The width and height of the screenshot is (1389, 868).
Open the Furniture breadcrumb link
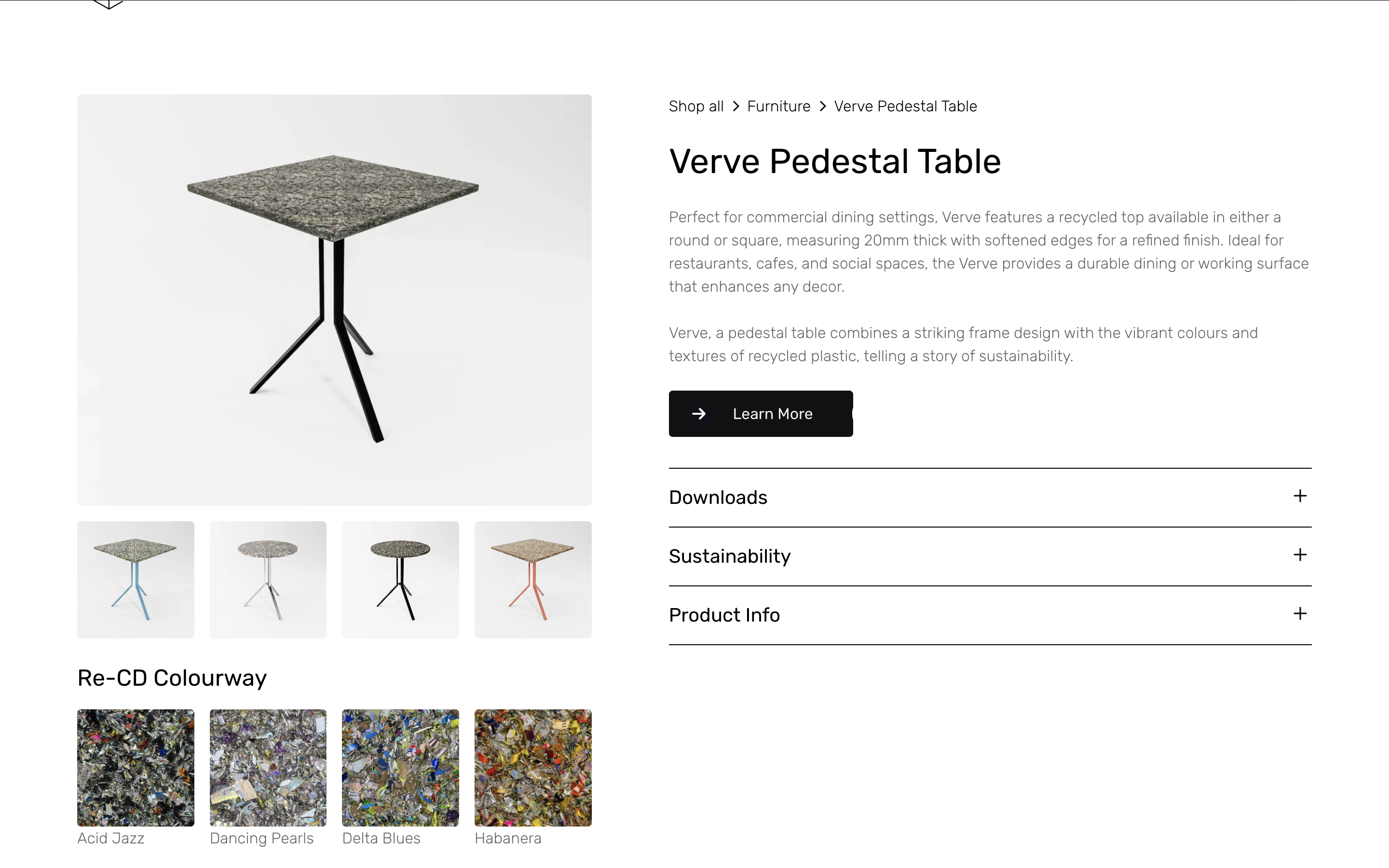[x=778, y=106]
